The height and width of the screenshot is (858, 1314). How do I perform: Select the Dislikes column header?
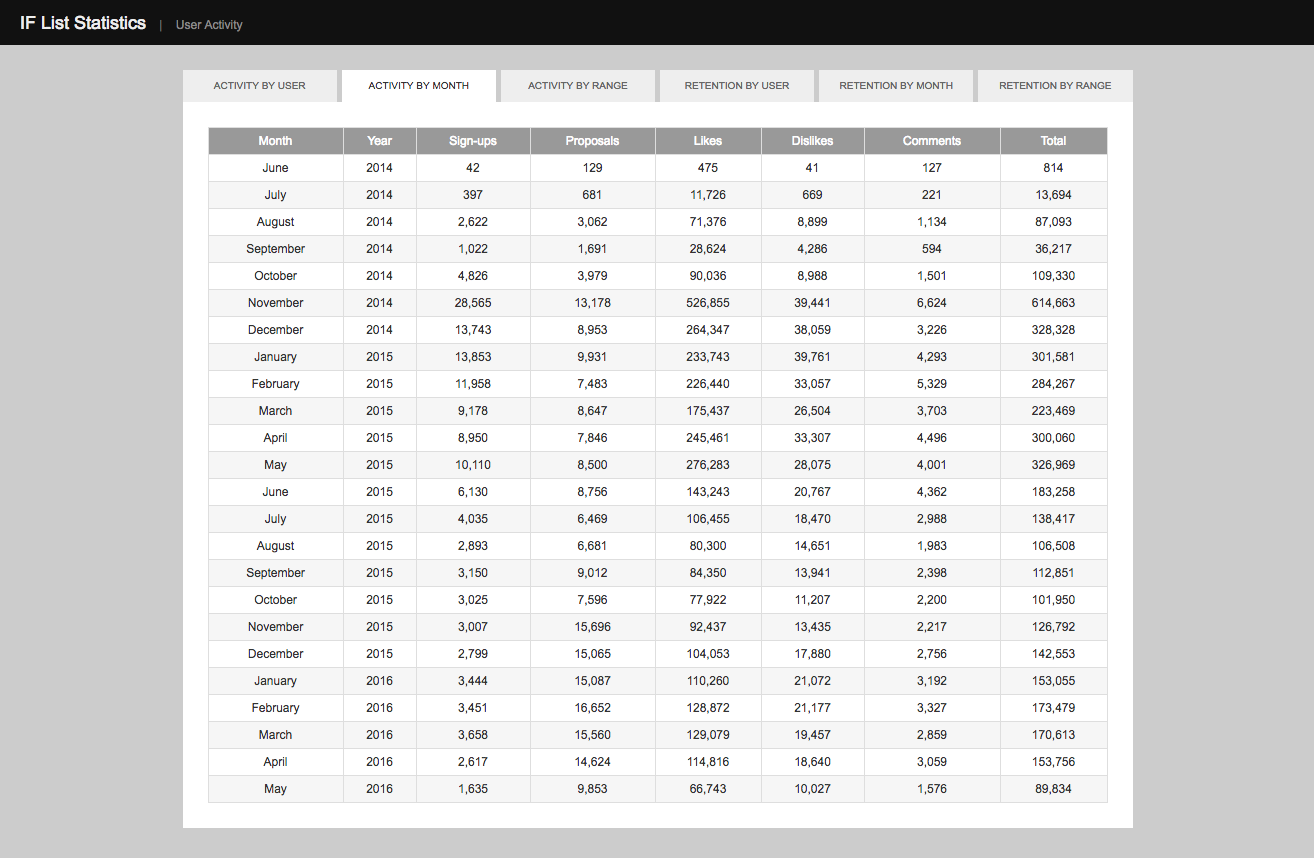pyautogui.click(x=812, y=141)
